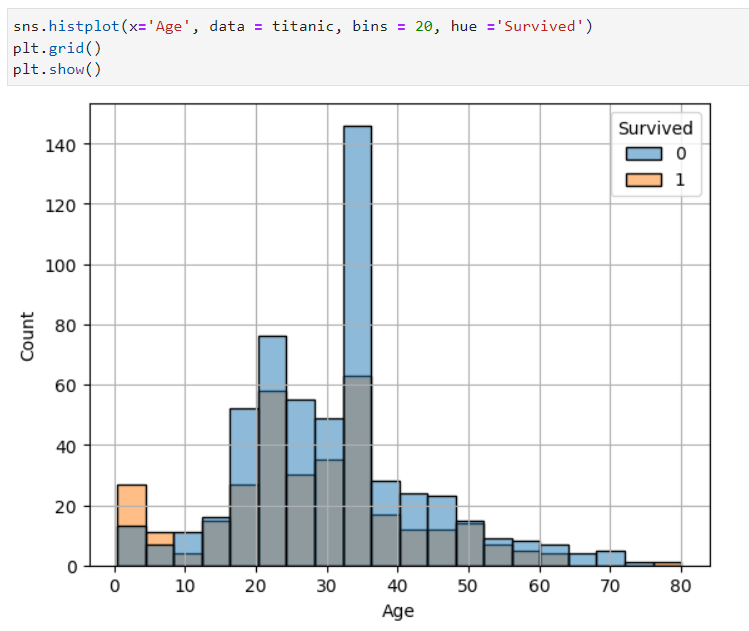This screenshot has width=749, height=631.
Task: Click the 'Survived' string in the code
Action: [x=540, y=26]
